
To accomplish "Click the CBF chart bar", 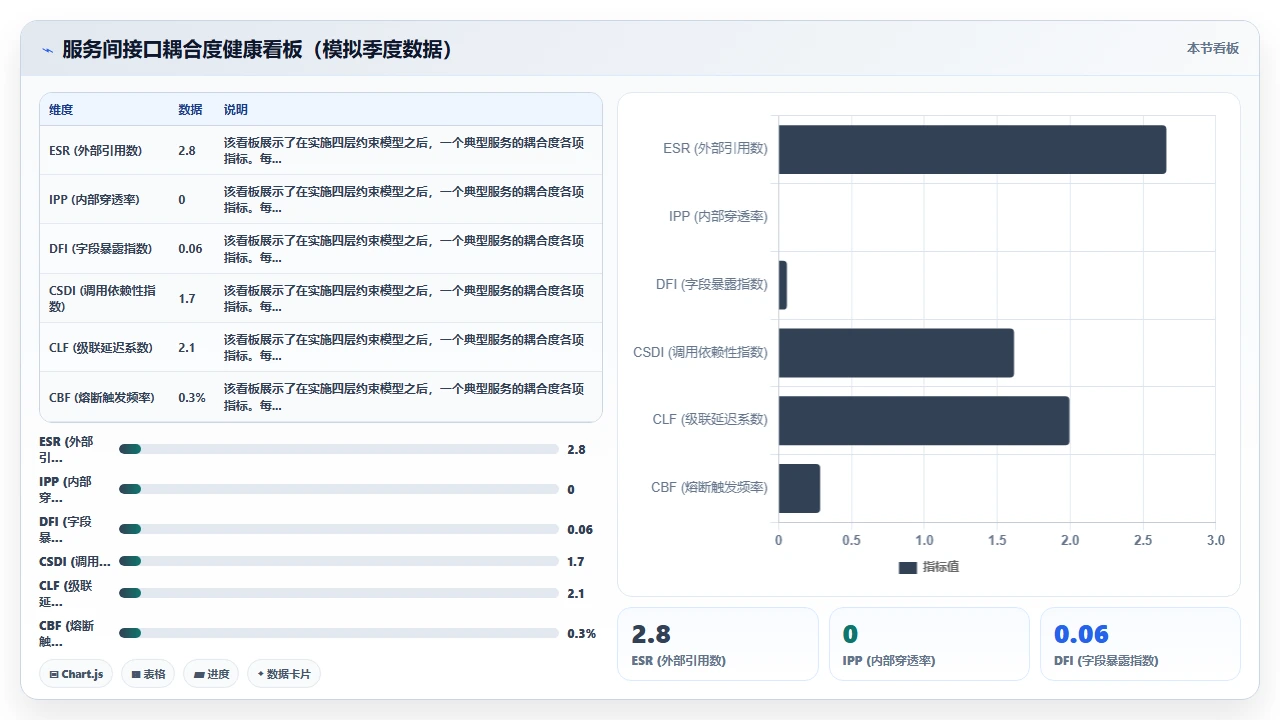I will tap(799, 489).
